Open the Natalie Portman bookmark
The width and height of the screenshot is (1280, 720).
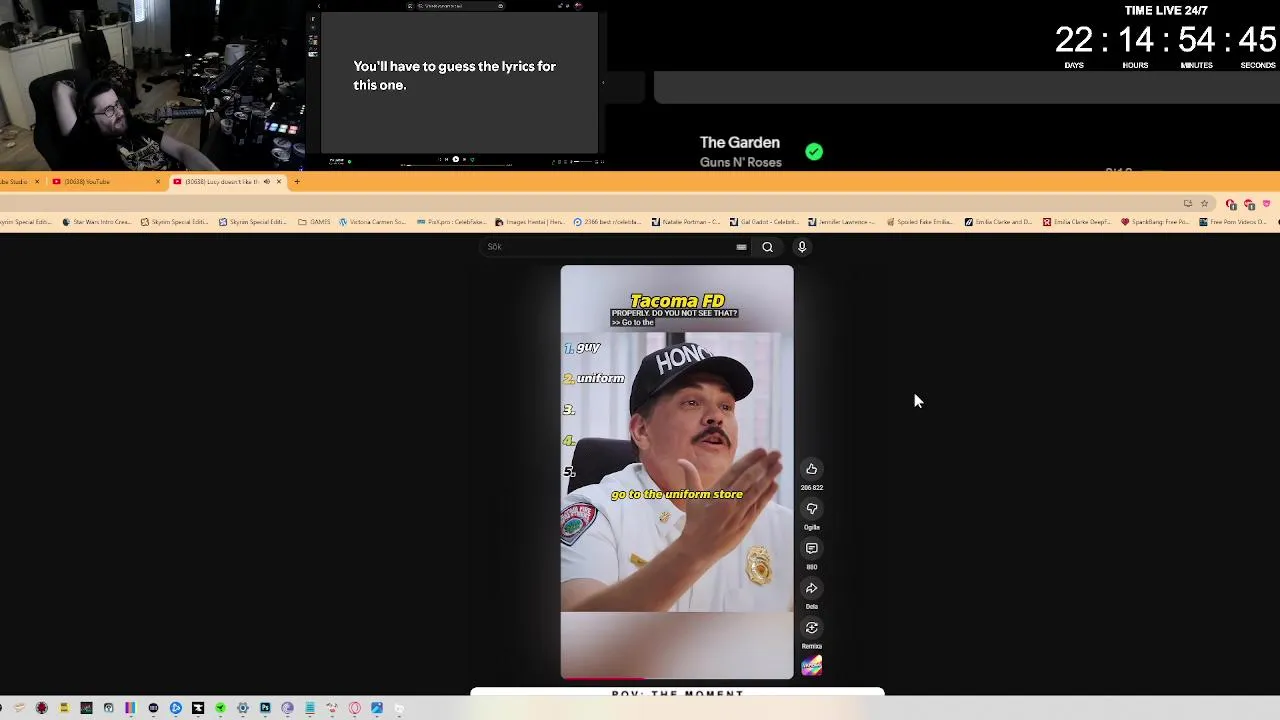(x=685, y=222)
